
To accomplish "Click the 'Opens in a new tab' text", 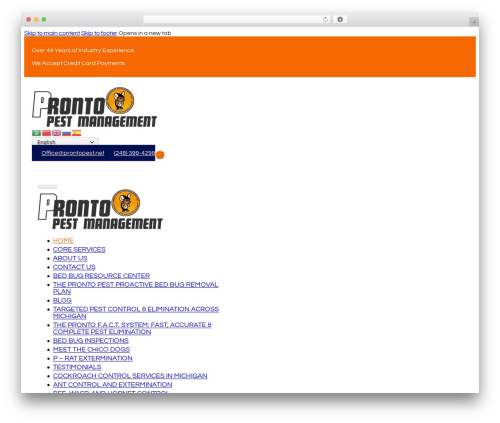I will point(145,33).
